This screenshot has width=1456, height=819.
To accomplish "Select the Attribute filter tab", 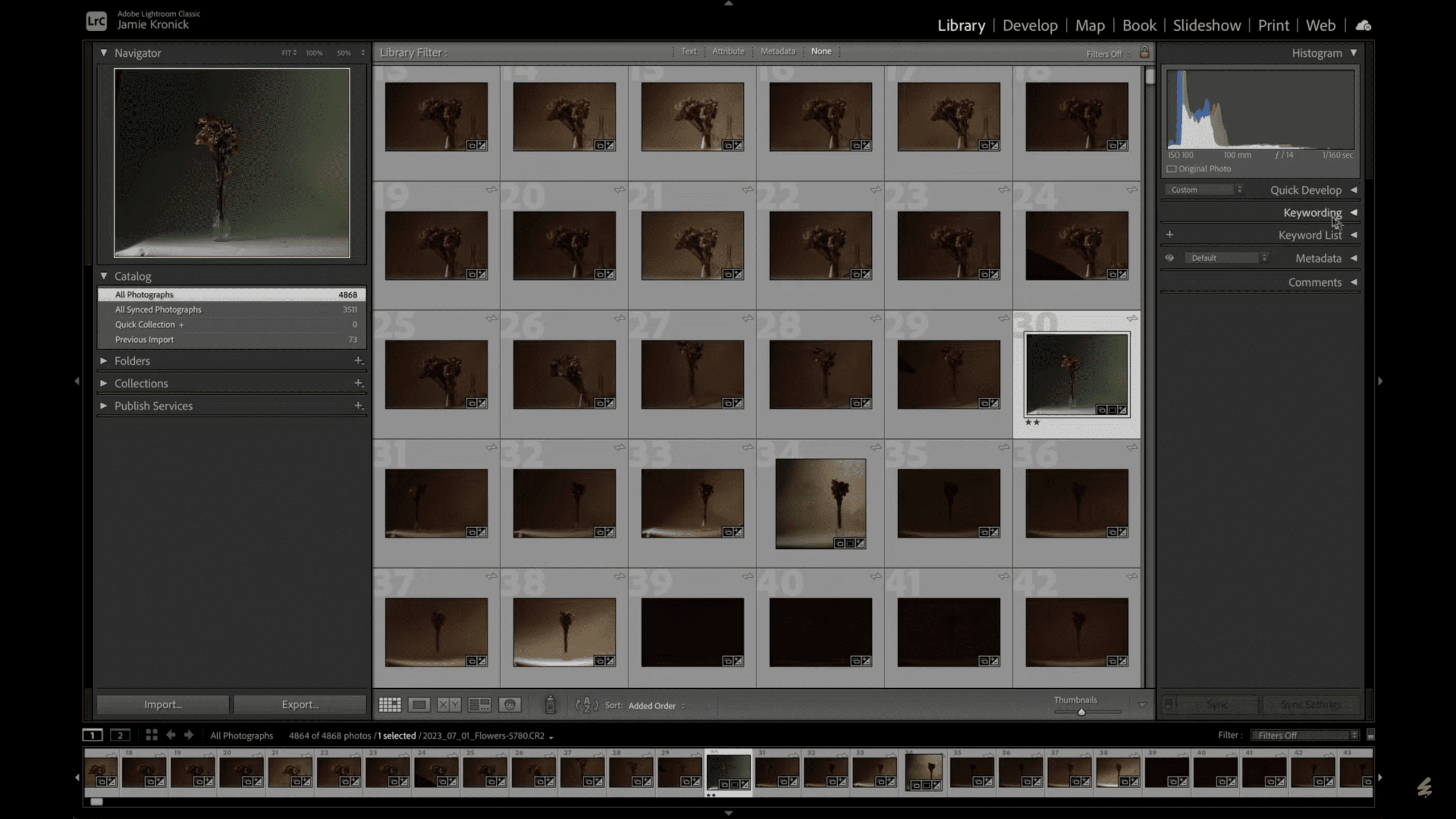I will coord(728,51).
